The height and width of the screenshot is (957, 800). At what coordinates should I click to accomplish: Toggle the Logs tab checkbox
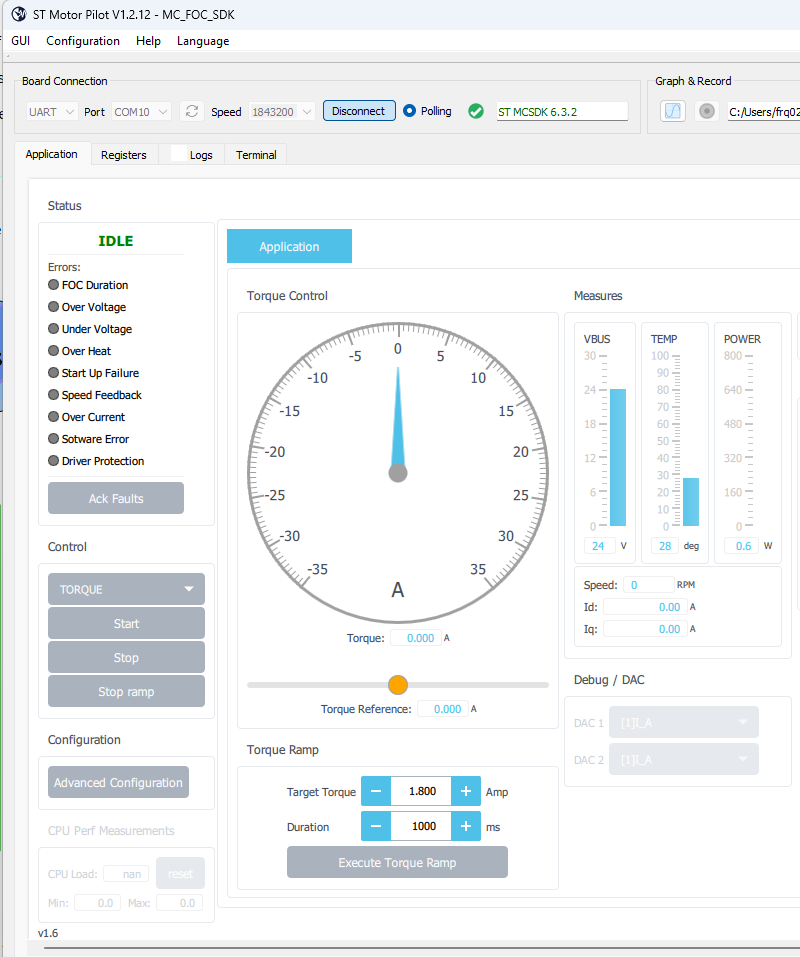(x=179, y=154)
